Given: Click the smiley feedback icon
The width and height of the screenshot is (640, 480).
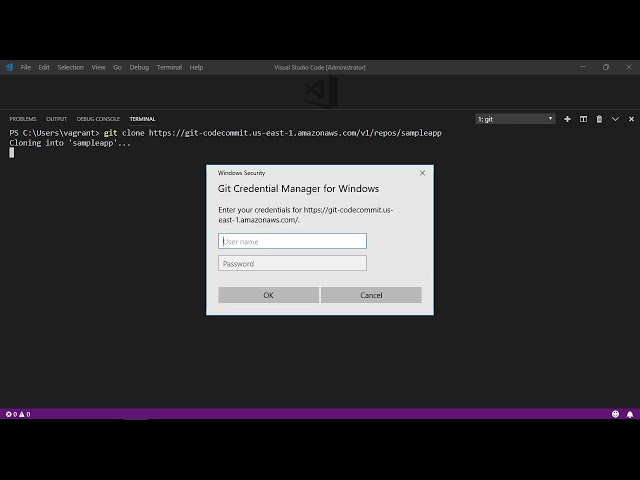Looking at the screenshot, I should tap(615, 414).
